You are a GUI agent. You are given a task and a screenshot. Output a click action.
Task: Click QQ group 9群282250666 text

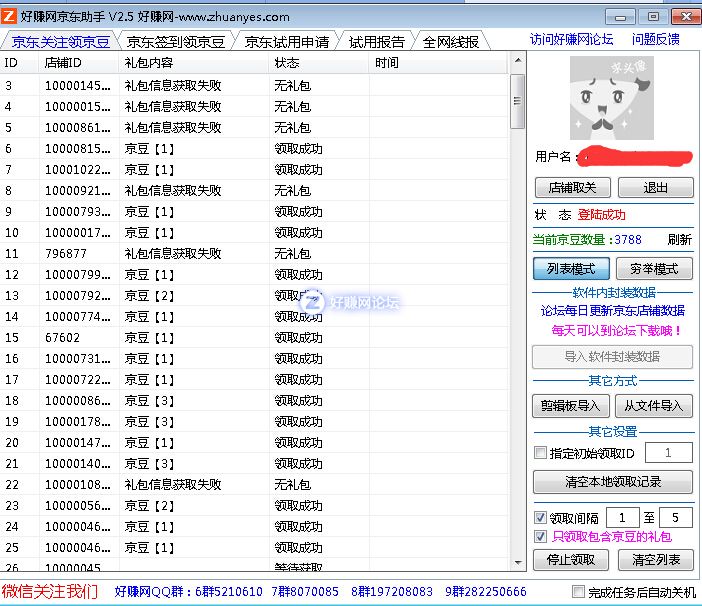[485, 592]
